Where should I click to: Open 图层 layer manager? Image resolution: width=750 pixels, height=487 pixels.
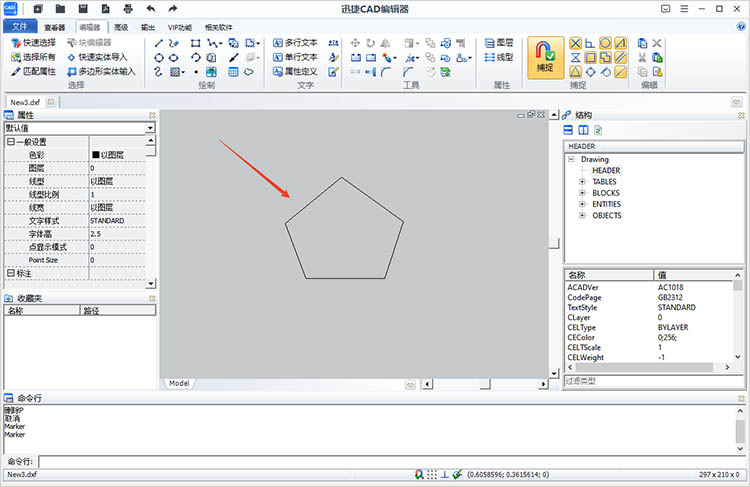point(497,43)
